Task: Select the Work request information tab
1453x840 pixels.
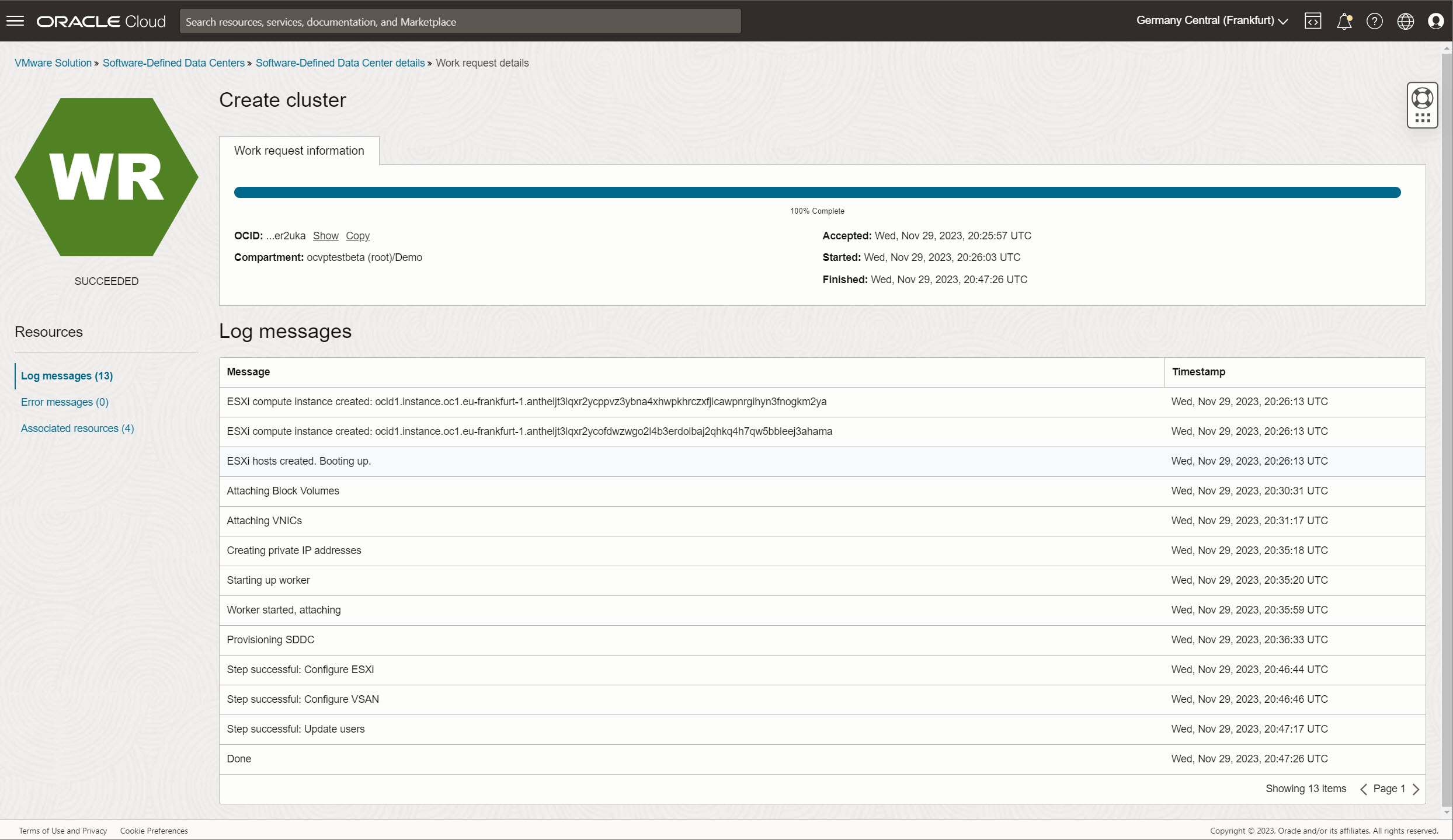Action: pyautogui.click(x=298, y=150)
